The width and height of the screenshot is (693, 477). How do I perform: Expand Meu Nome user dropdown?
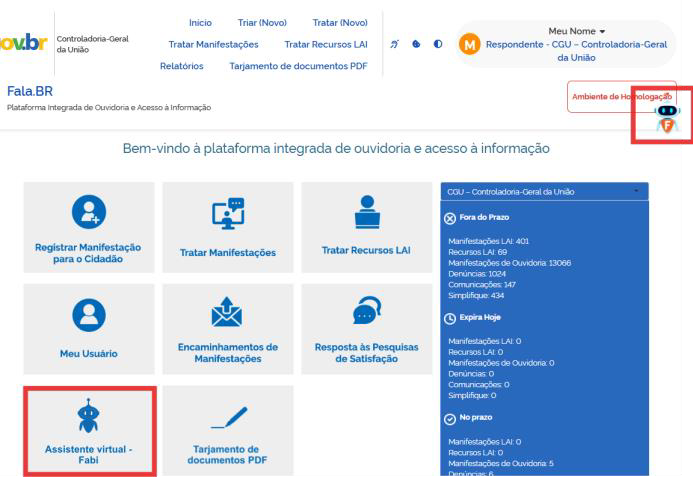click(576, 31)
